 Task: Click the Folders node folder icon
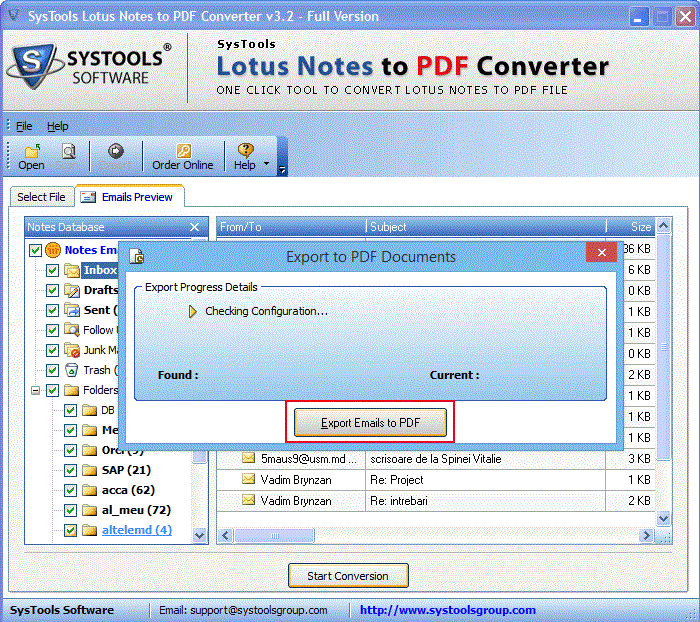[x=71, y=390]
